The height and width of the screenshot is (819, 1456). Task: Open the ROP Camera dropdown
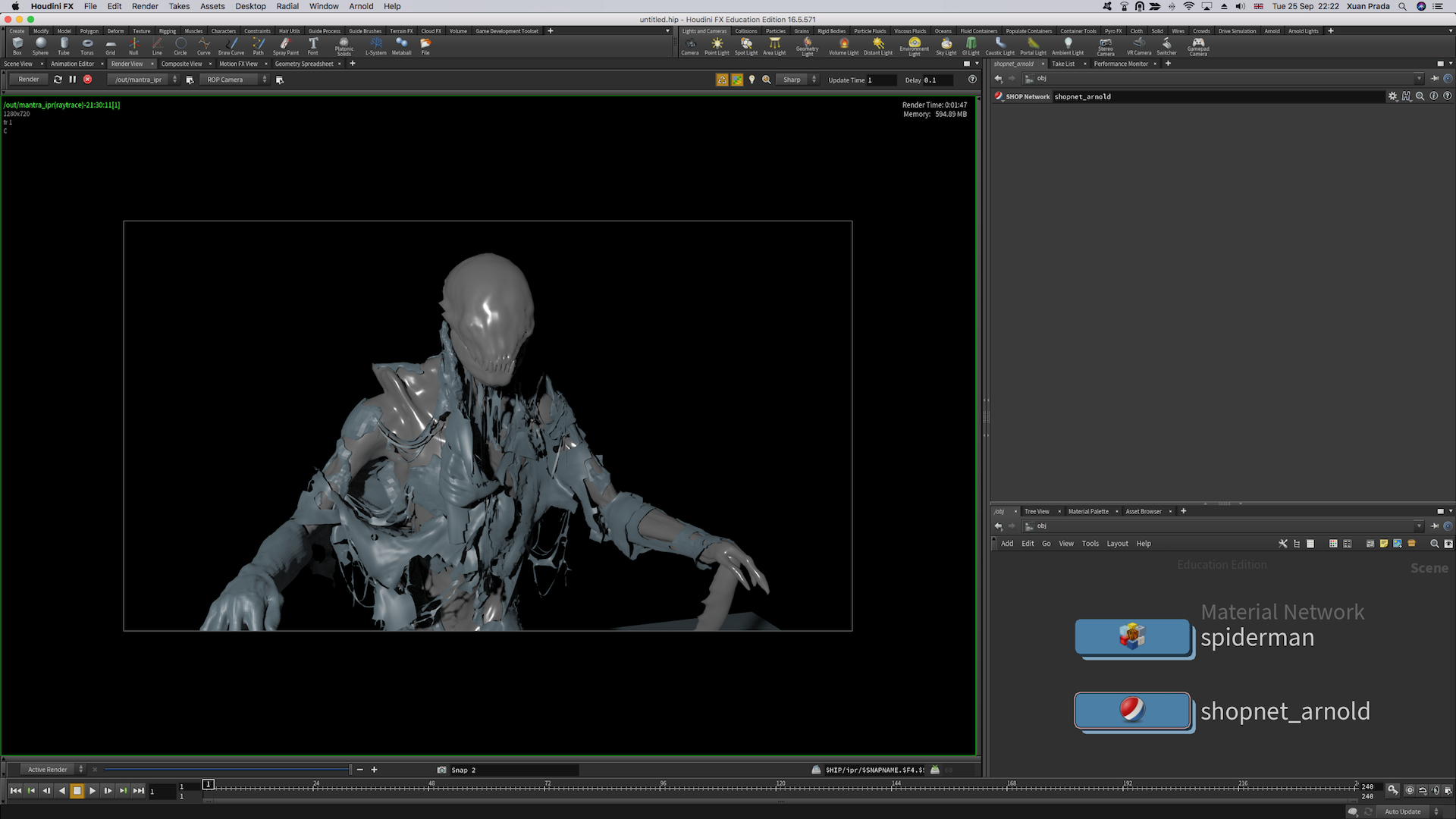click(x=234, y=80)
